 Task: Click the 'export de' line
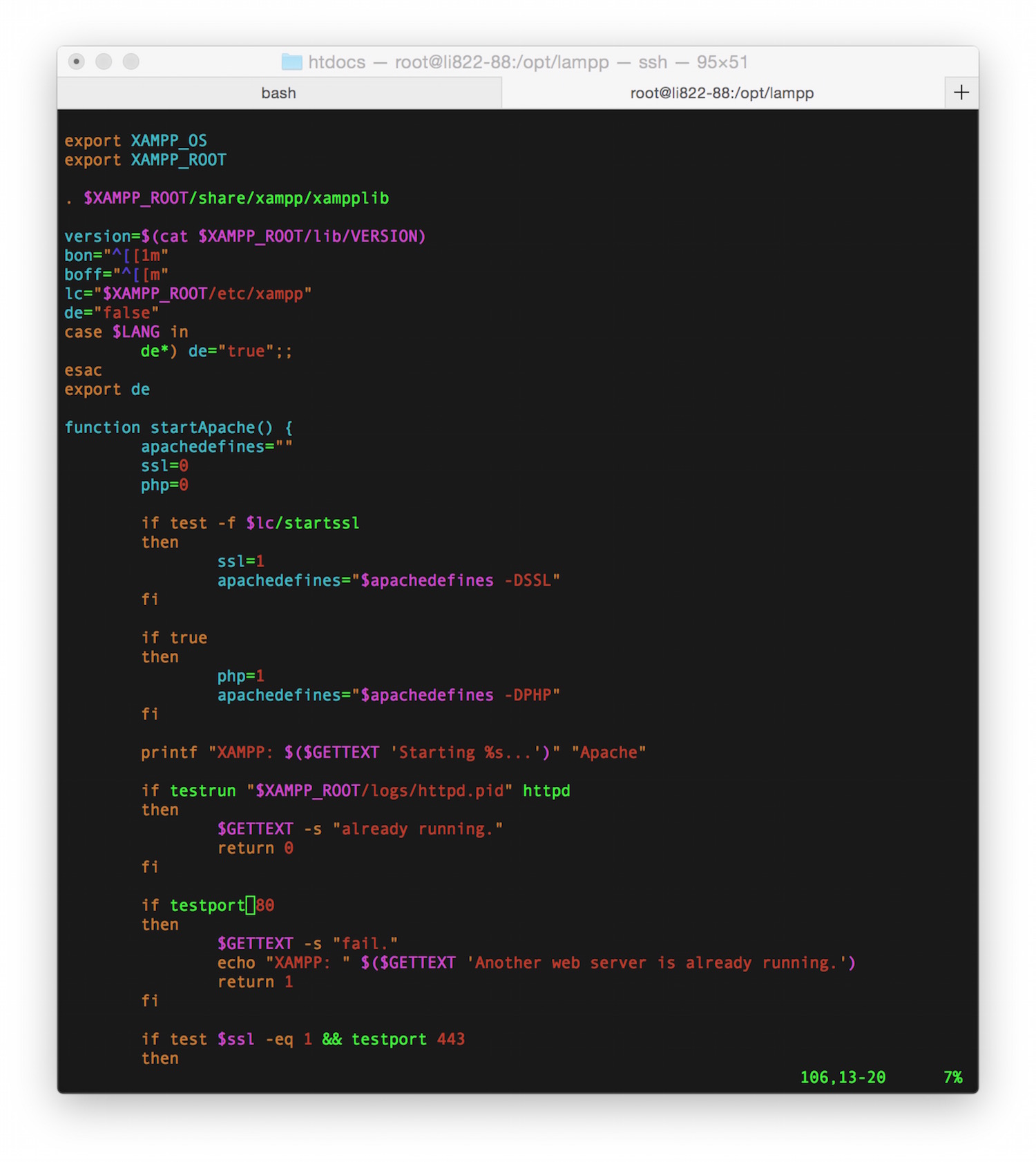[x=107, y=390]
